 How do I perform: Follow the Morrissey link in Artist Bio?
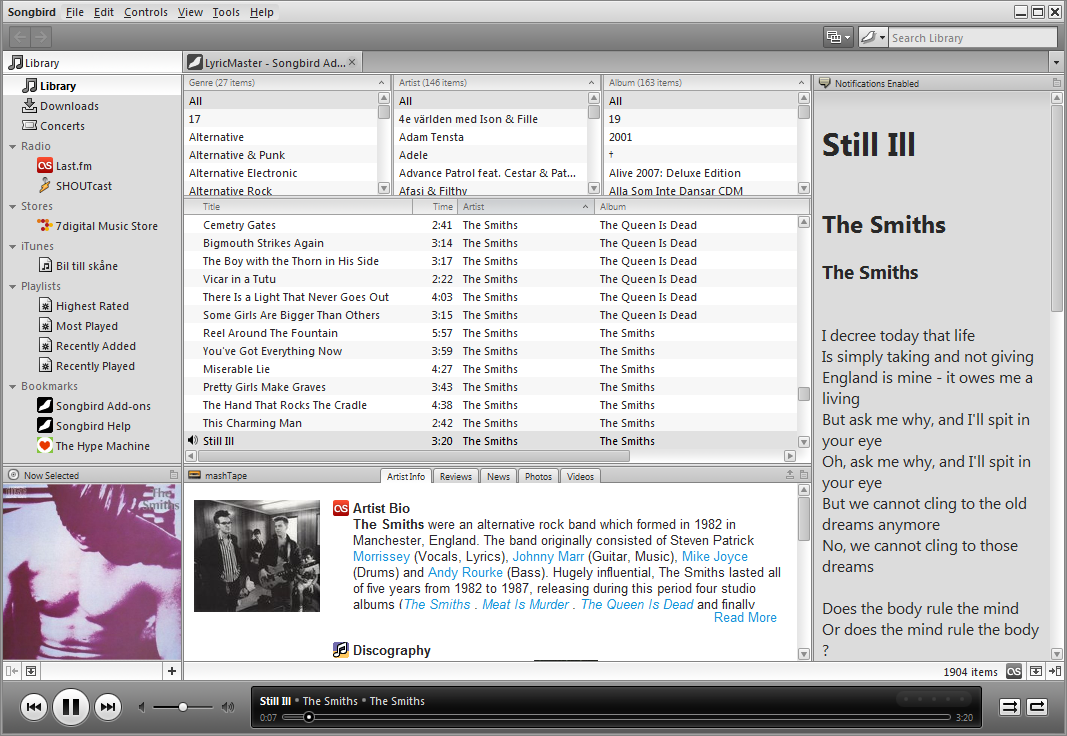coord(382,556)
